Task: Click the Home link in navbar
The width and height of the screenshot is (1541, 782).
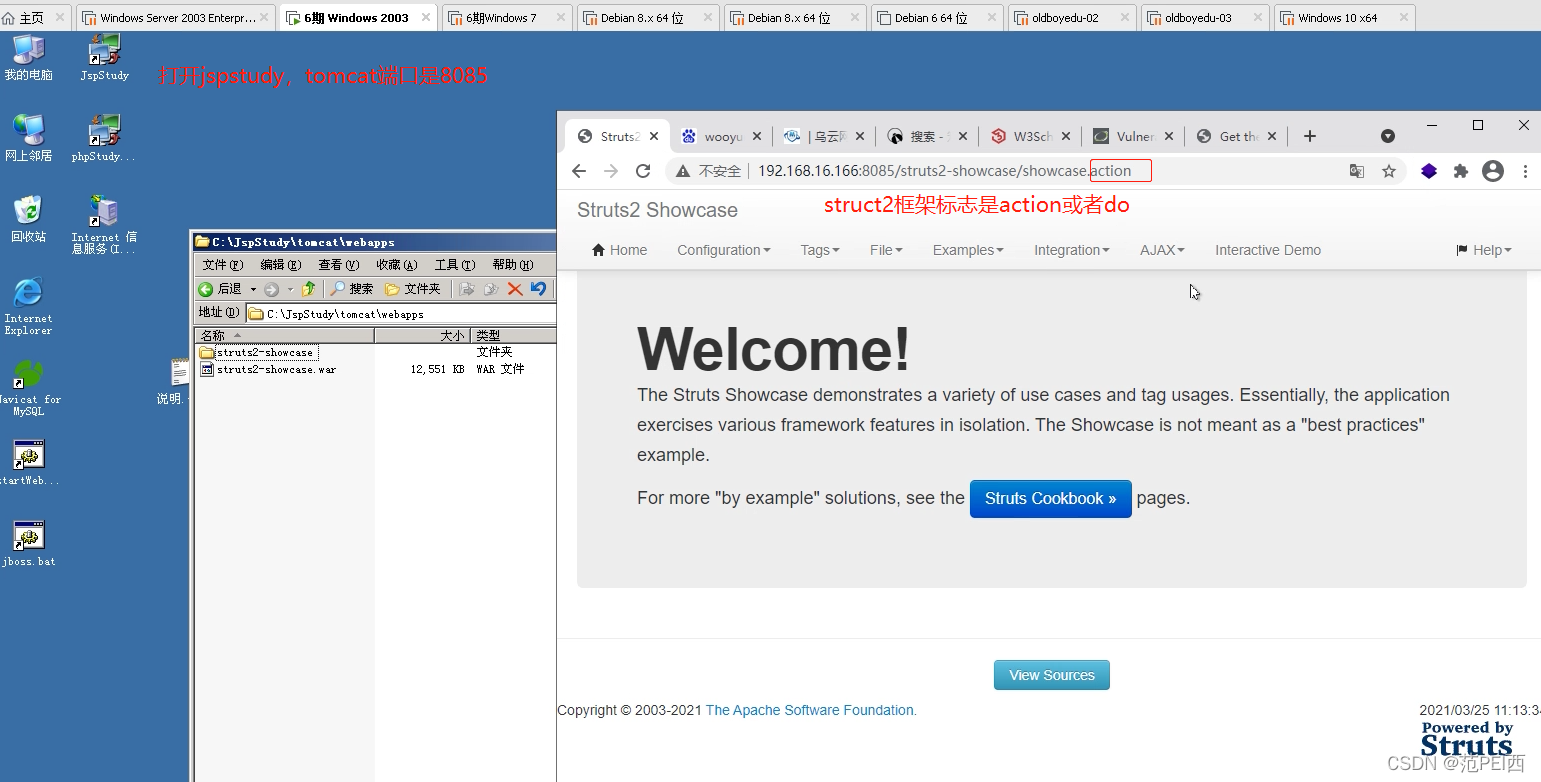Action: [x=620, y=250]
